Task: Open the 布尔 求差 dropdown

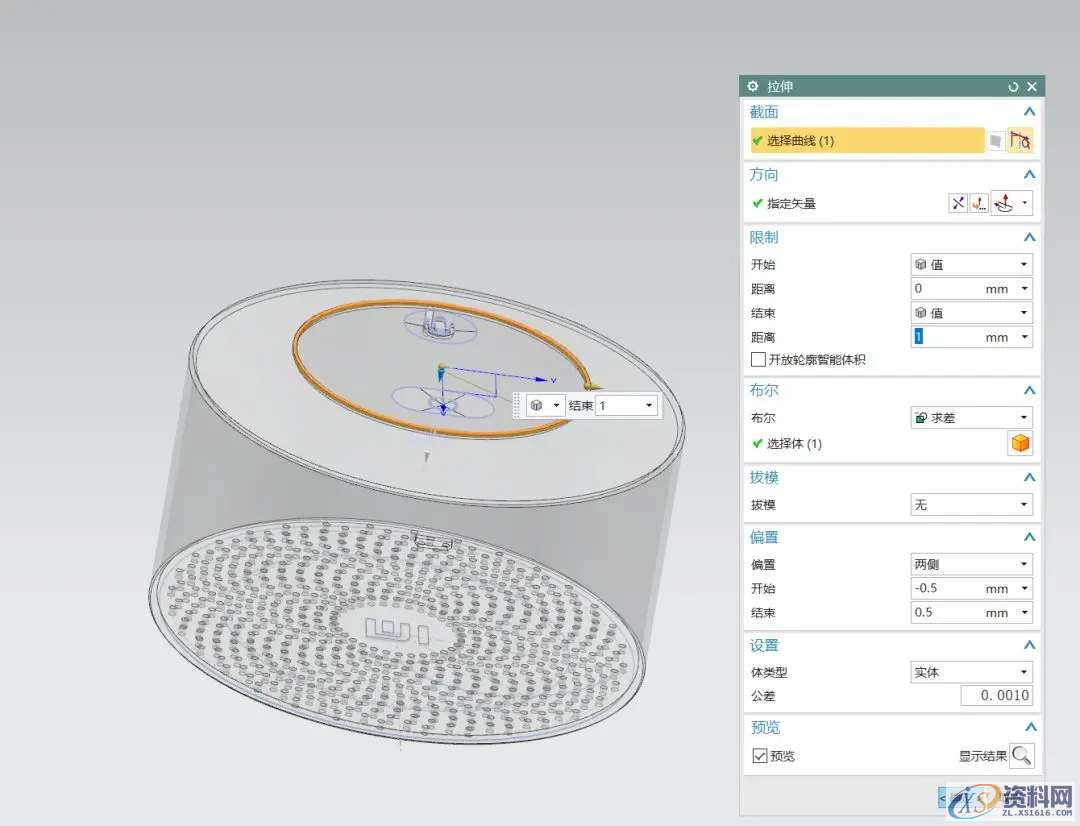Action: point(971,418)
